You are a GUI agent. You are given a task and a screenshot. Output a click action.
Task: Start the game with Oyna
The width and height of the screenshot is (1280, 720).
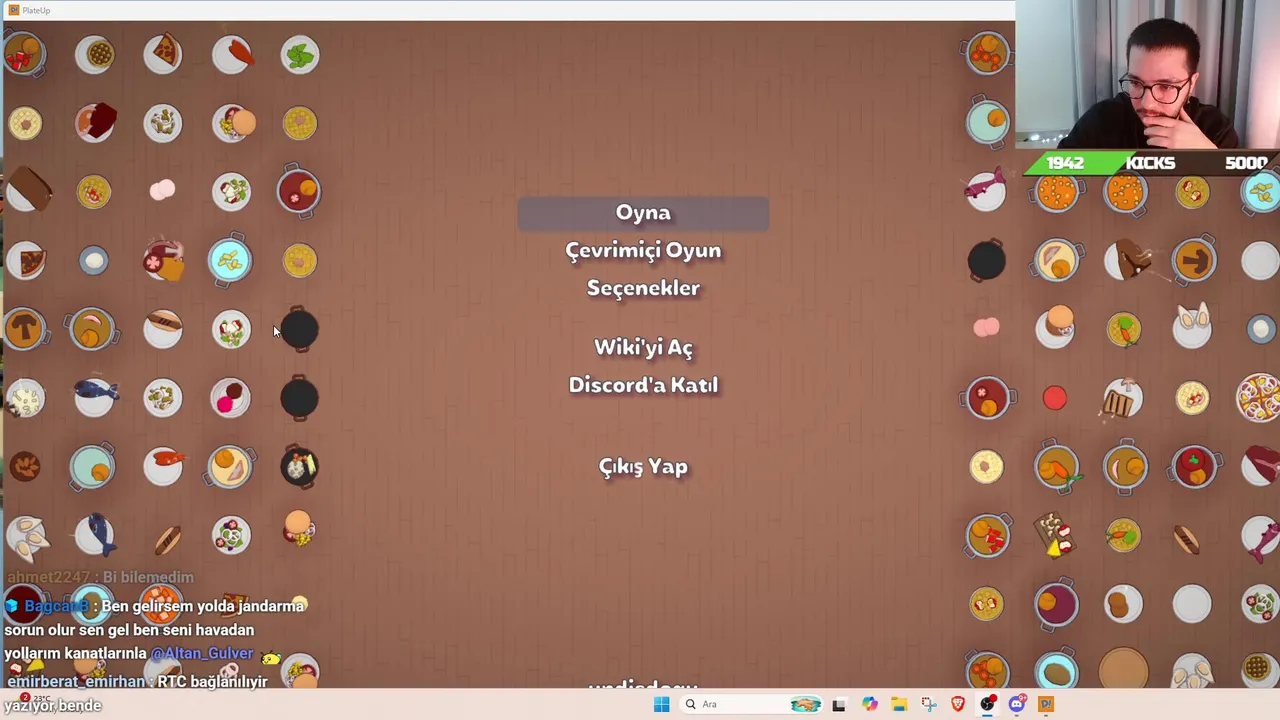click(x=643, y=213)
